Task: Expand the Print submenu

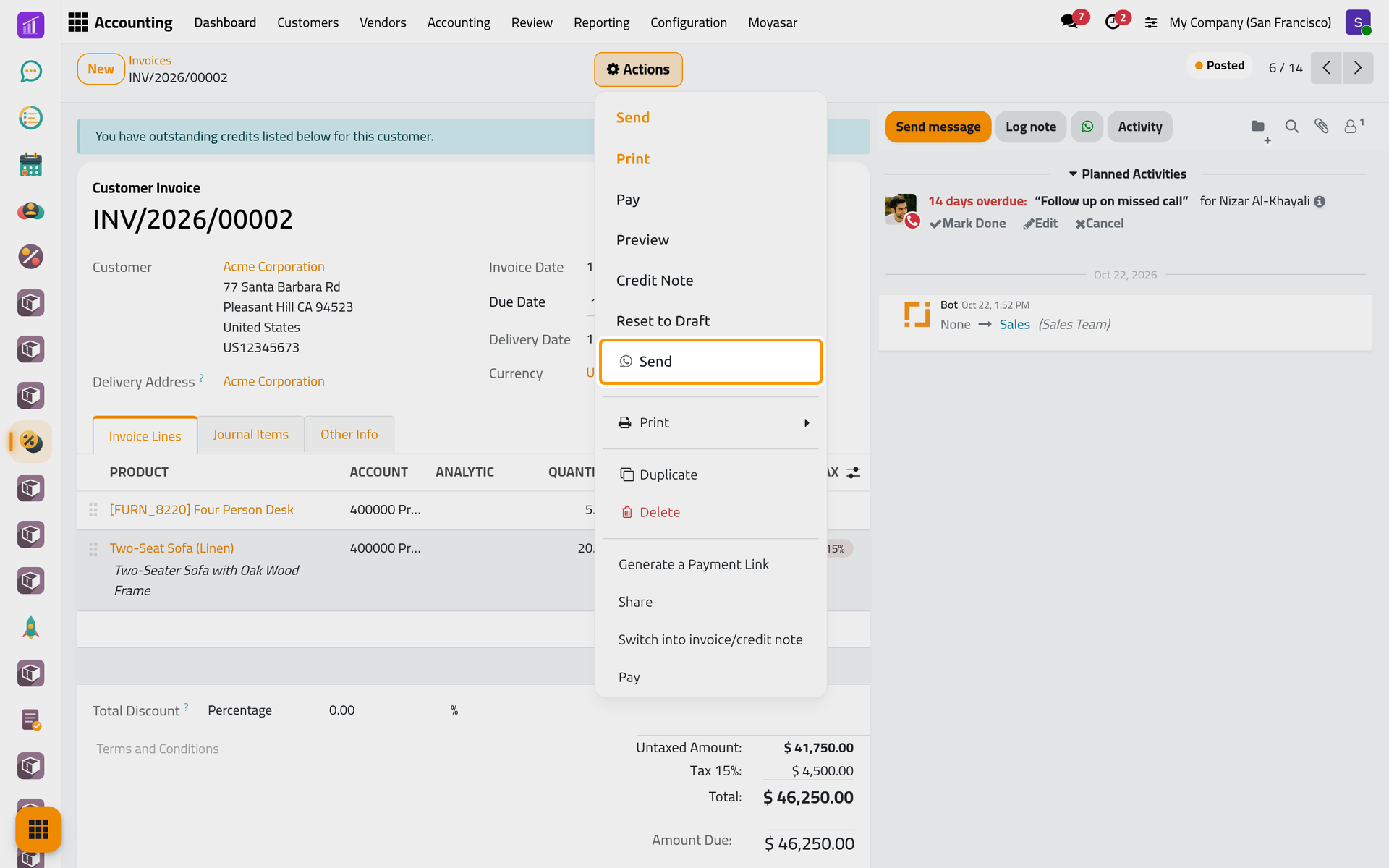Action: click(710, 422)
